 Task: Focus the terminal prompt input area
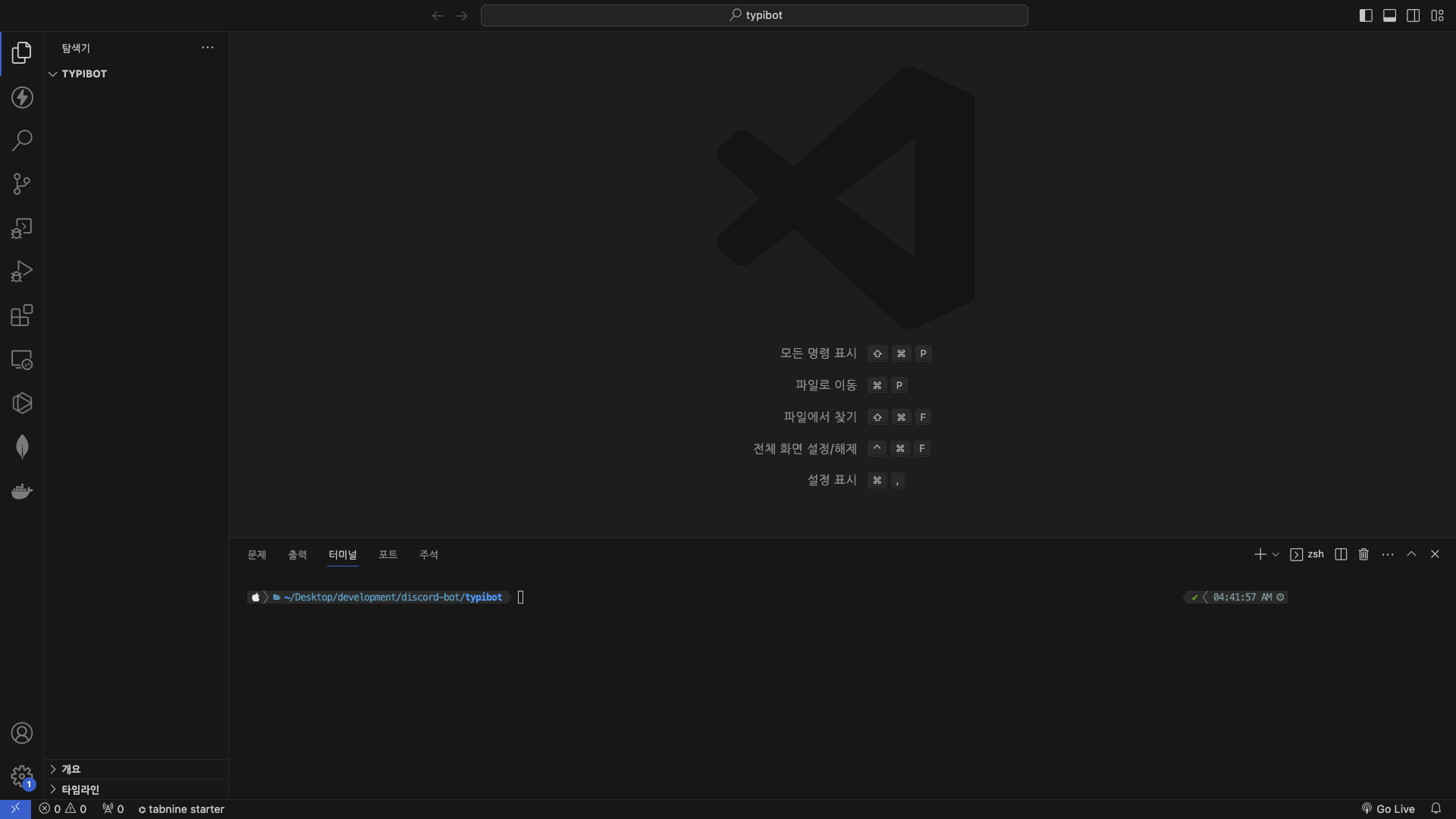(521, 598)
